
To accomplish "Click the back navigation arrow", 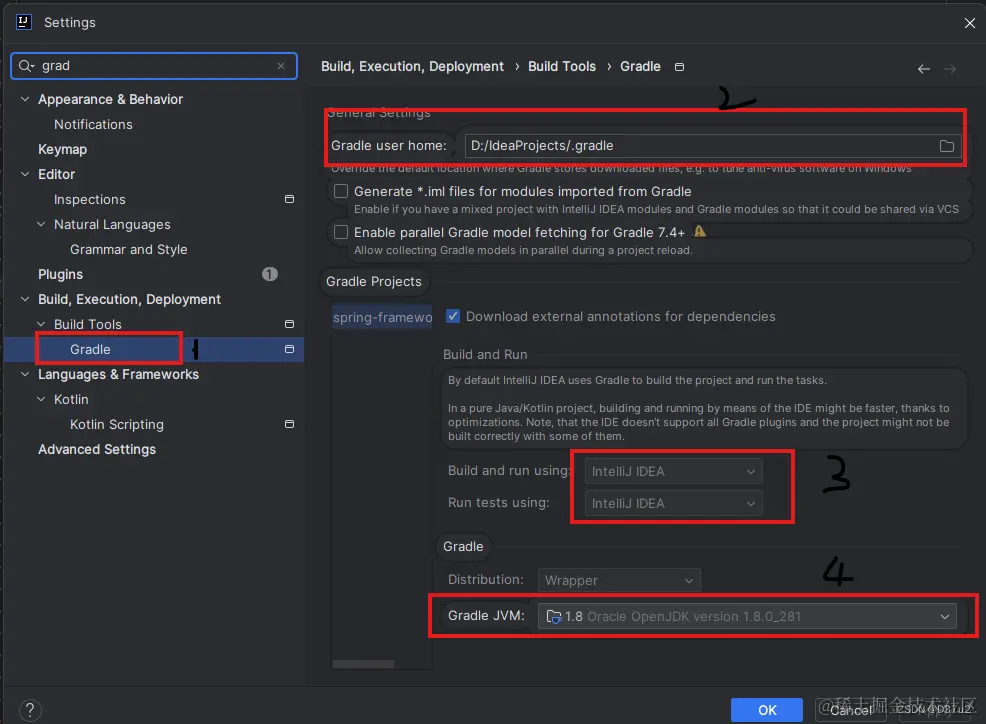I will pos(923,69).
